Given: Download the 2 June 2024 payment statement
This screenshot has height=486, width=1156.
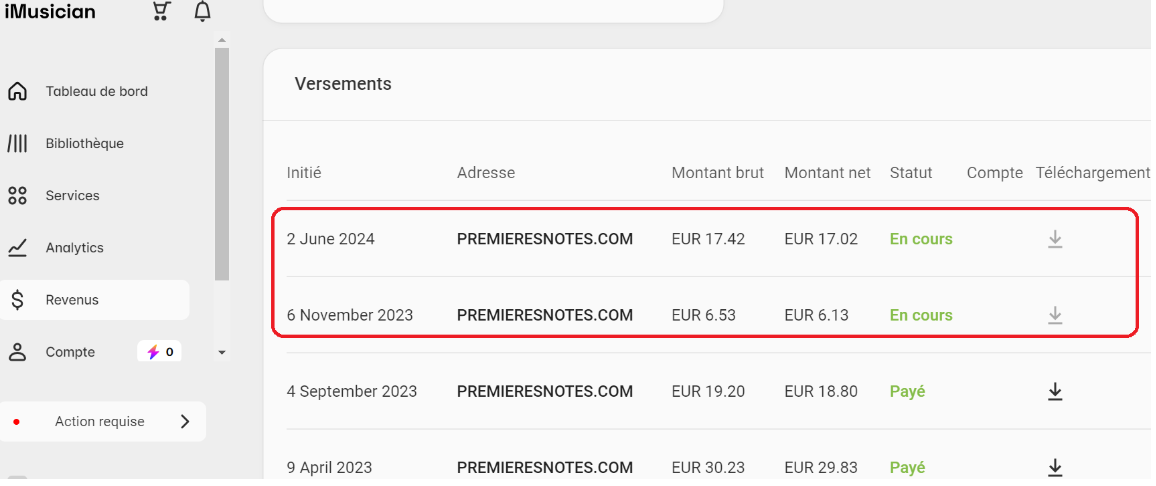Looking at the screenshot, I should tap(1055, 239).
